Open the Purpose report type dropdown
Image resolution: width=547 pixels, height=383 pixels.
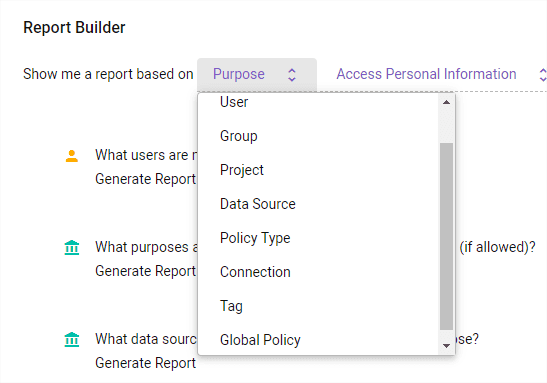[x=257, y=75]
